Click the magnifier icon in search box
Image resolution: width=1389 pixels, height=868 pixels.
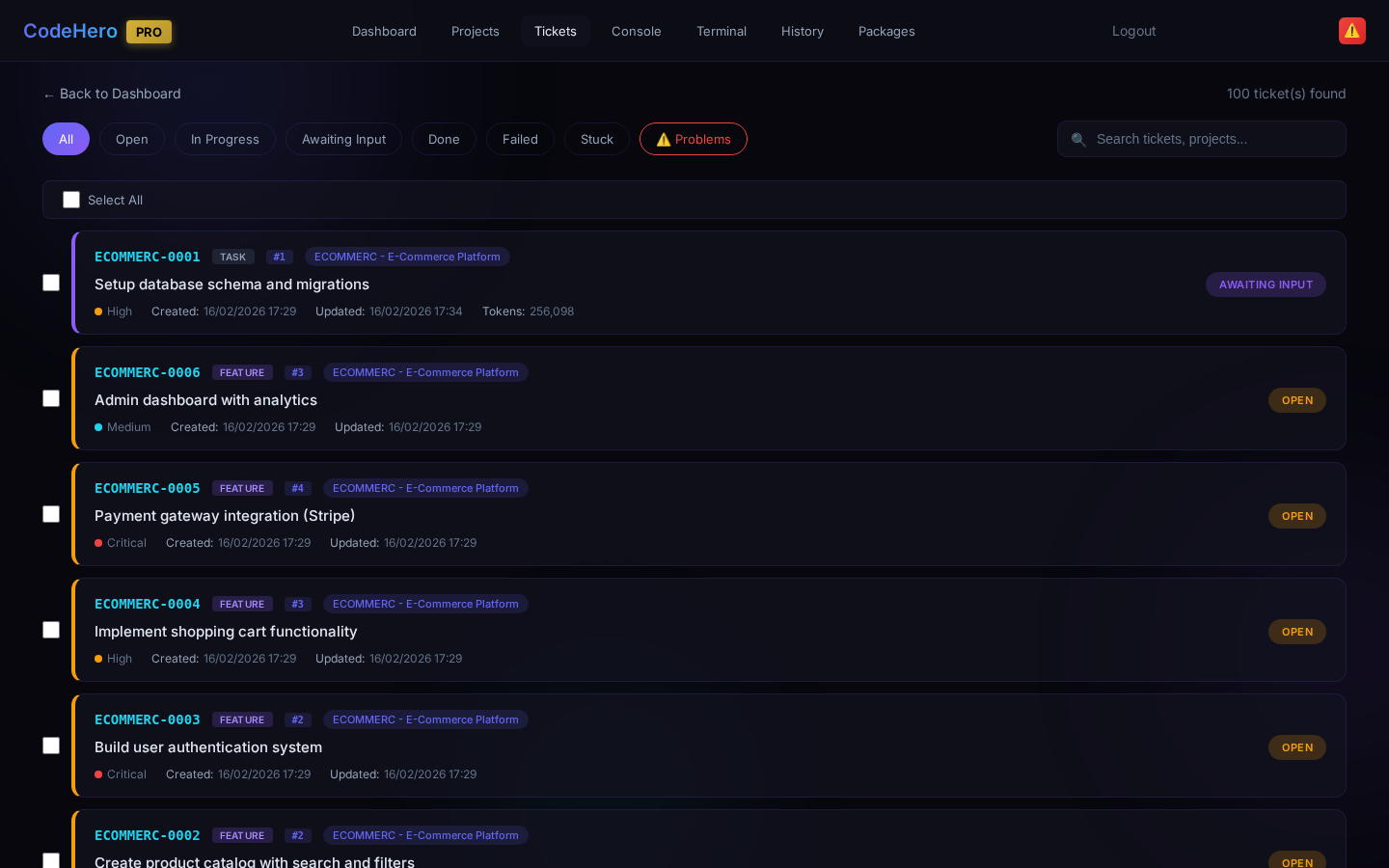(x=1078, y=140)
